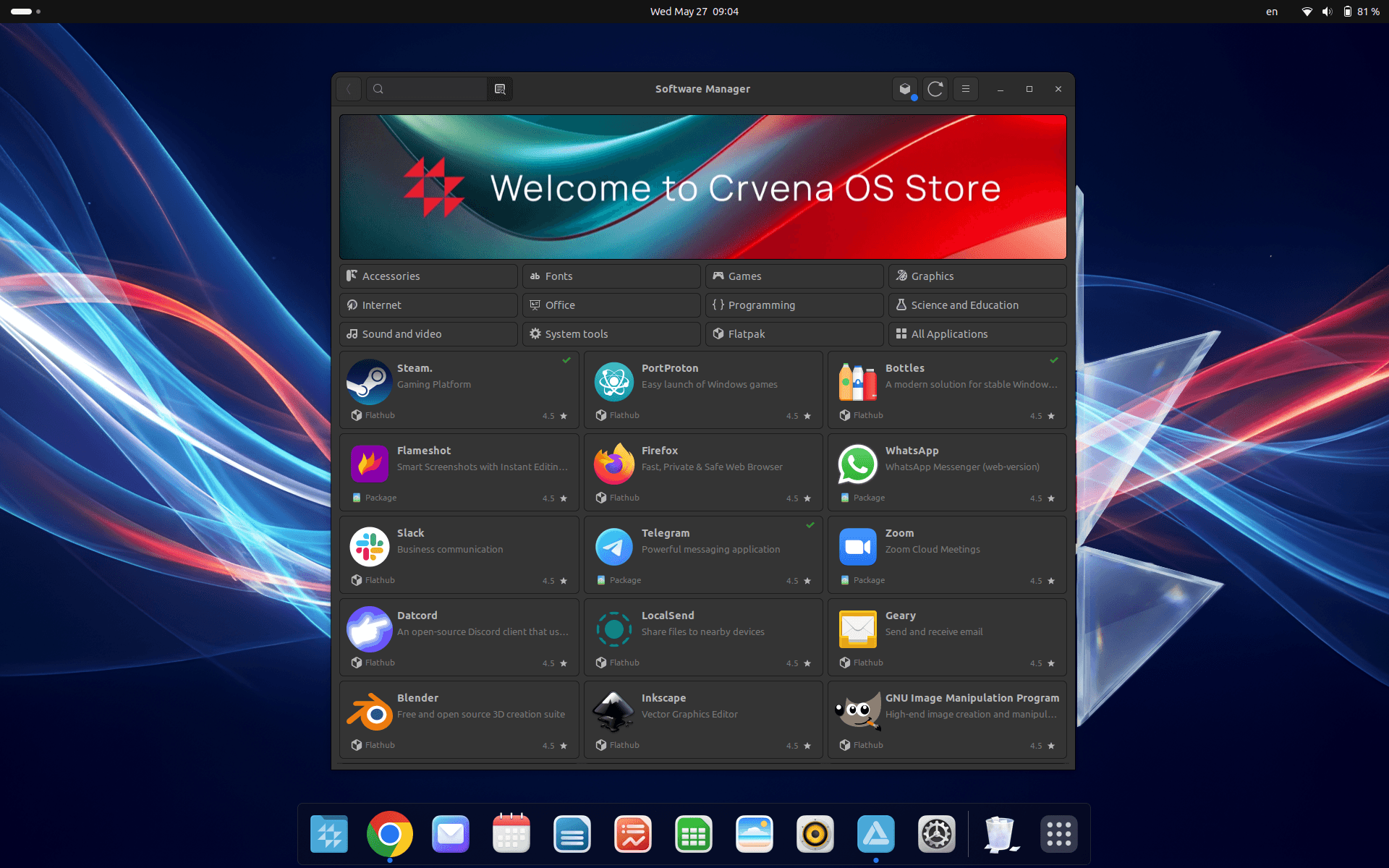Open the text editor in dock
Image resolution: width=1389 pixels, height=868 pixels.
[x=572, y=835]
